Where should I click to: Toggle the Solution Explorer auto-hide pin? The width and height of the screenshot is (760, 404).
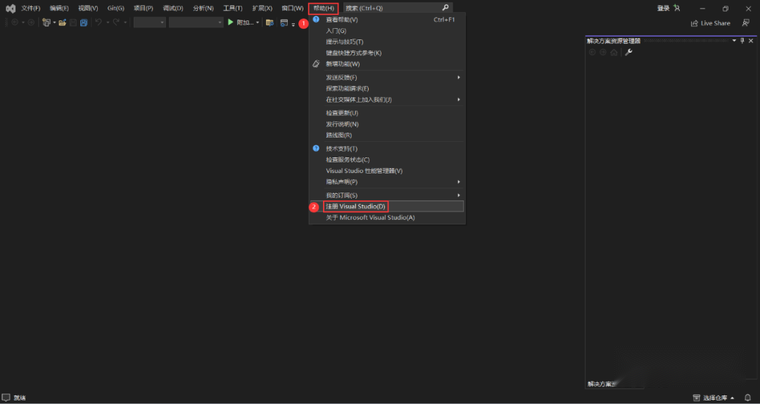742,41
